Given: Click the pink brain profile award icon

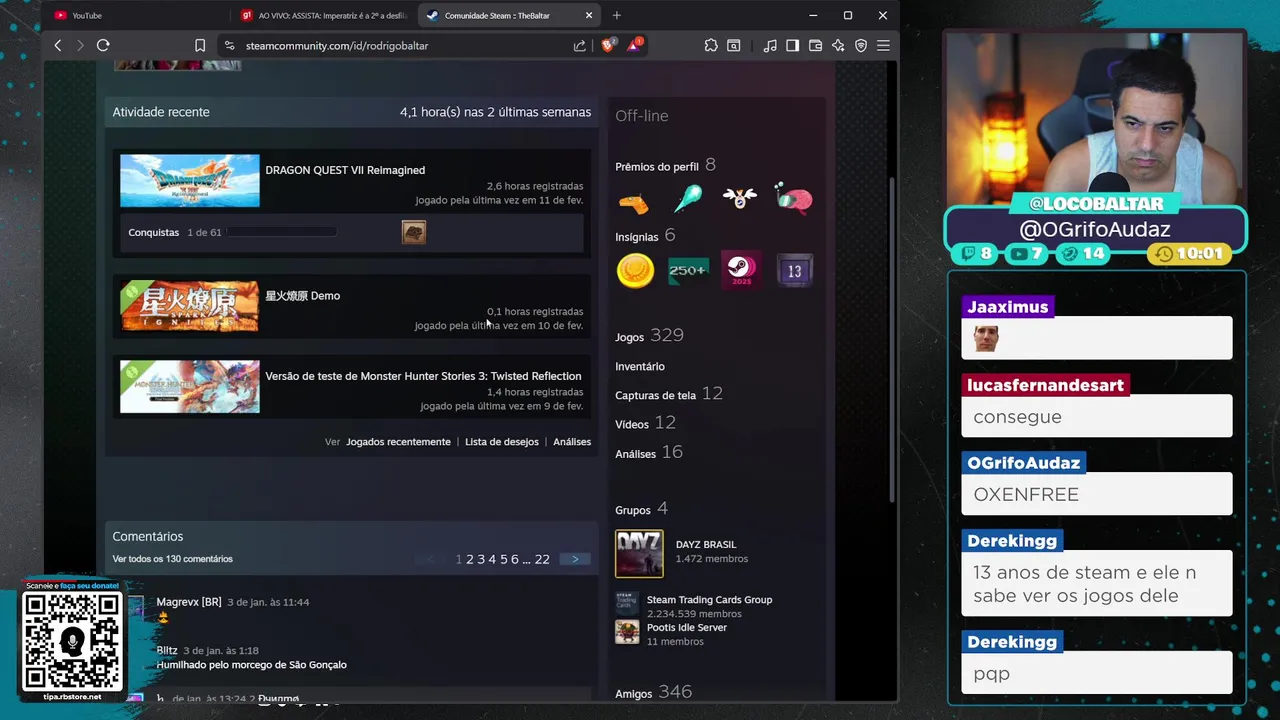Looking at the screenshot, I should pos(793,198).
